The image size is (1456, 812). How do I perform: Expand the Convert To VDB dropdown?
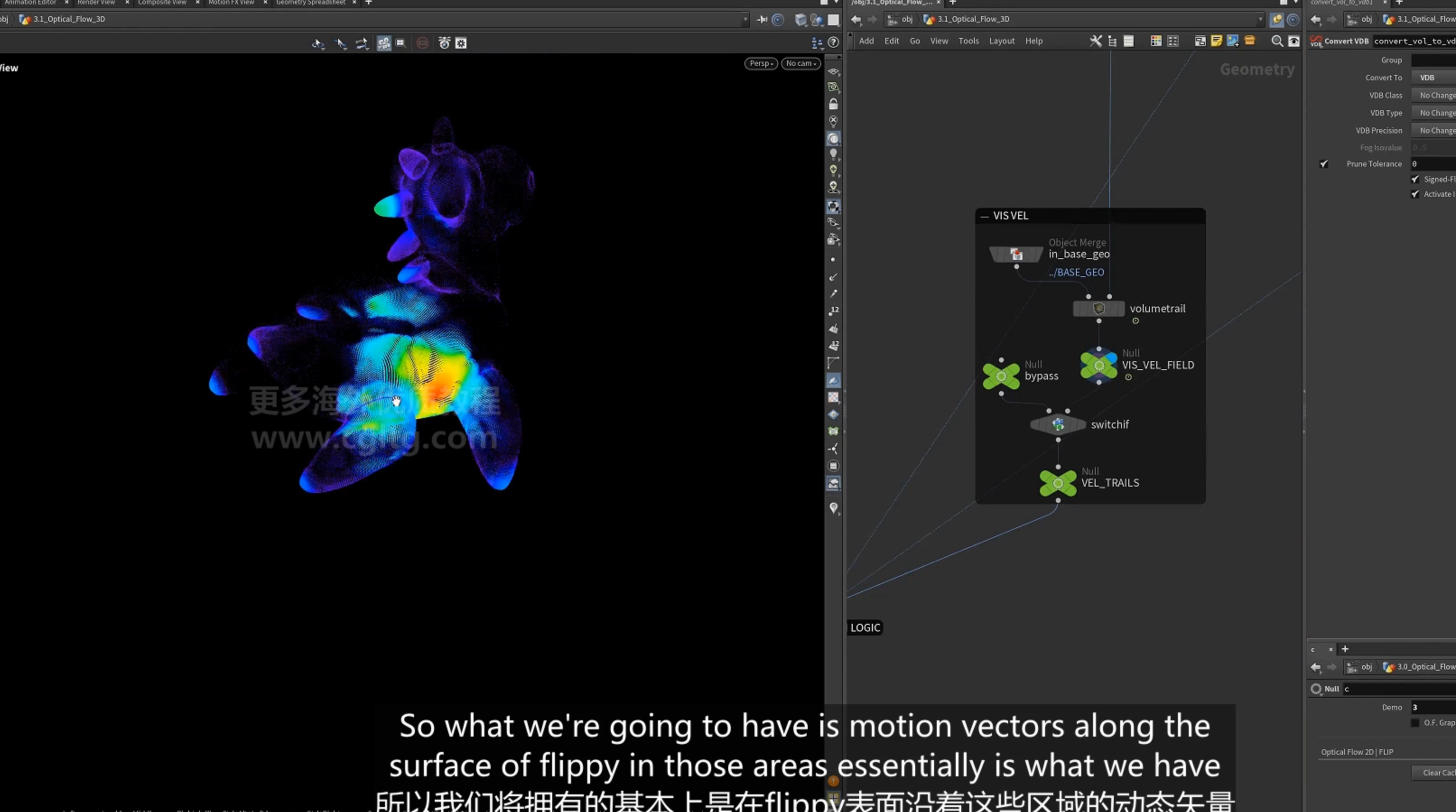(1433, 78)
